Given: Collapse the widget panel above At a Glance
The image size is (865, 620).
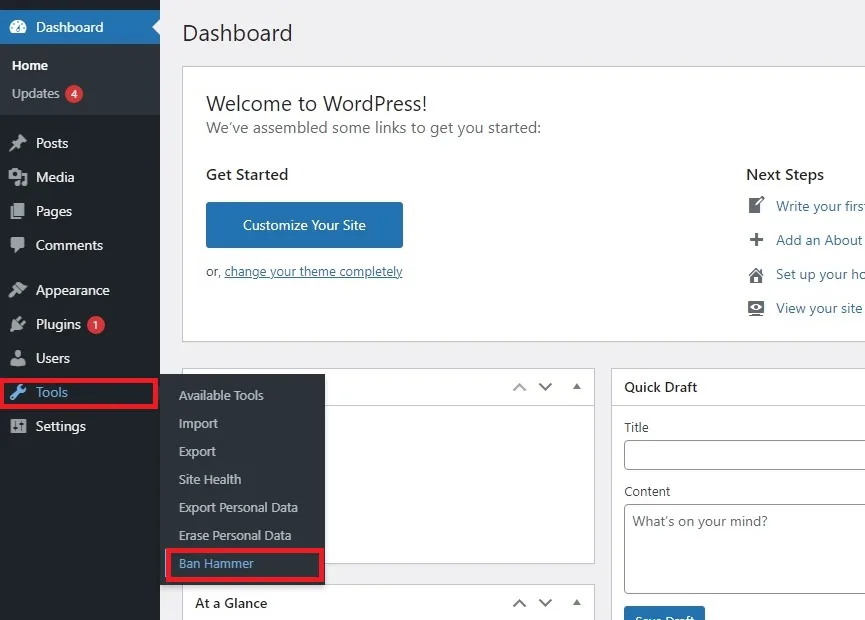Looking at the screenshot, I should pyautogui.click(x=576, y=387).
